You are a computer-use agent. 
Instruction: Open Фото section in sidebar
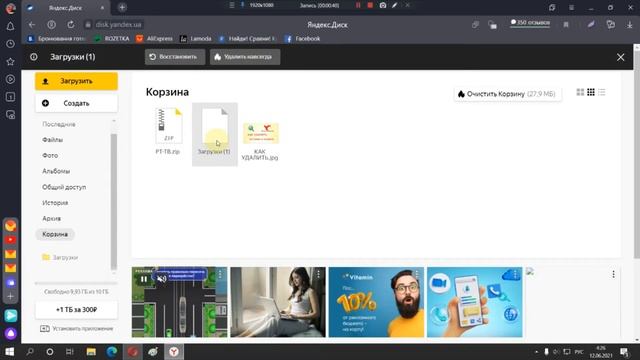[50, 156]
